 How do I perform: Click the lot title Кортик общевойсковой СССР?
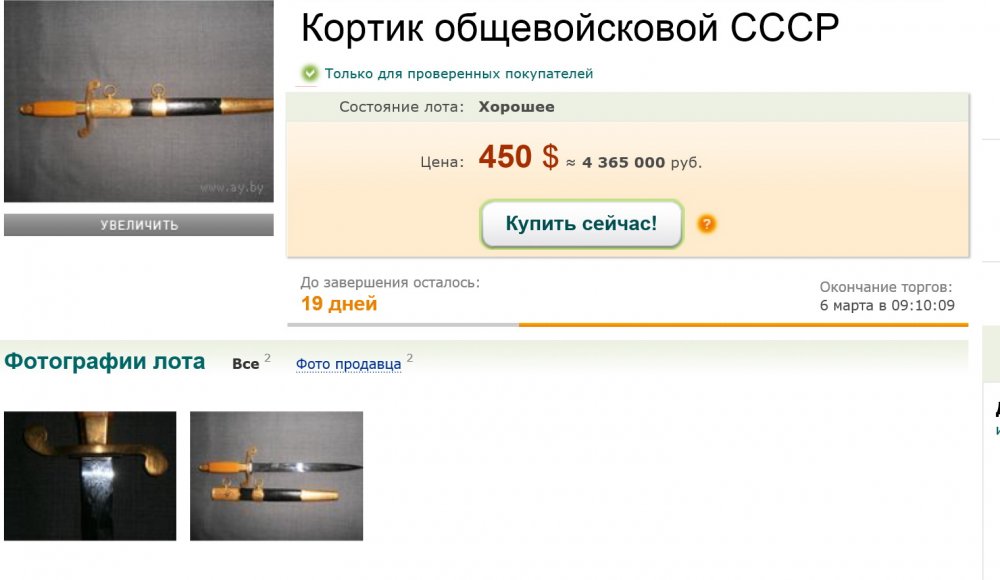(x=570, y=28)
